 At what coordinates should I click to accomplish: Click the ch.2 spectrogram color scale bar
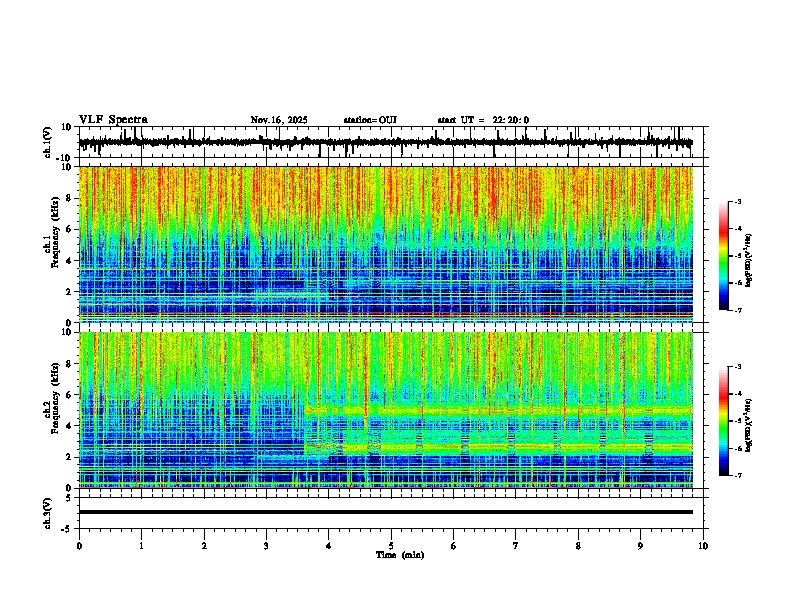724,421
